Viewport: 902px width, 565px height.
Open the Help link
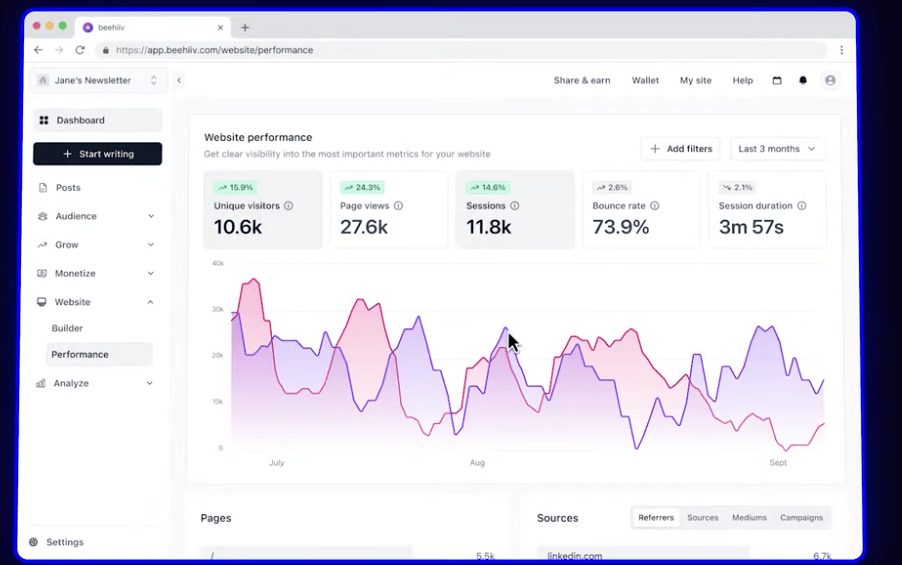(743, 81)
